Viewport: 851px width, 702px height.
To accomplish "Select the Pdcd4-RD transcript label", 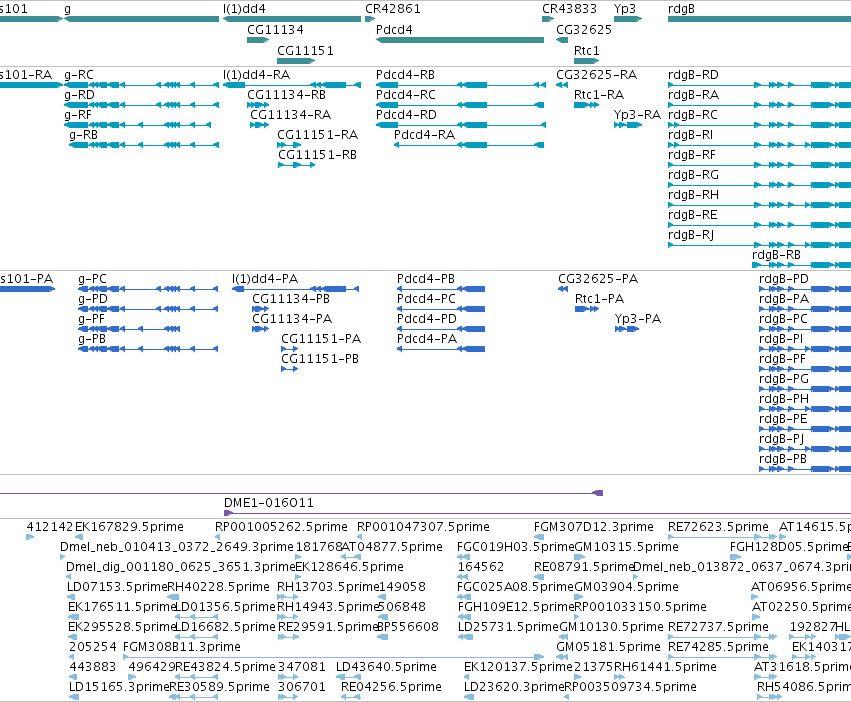I will (x=406, y=115).
